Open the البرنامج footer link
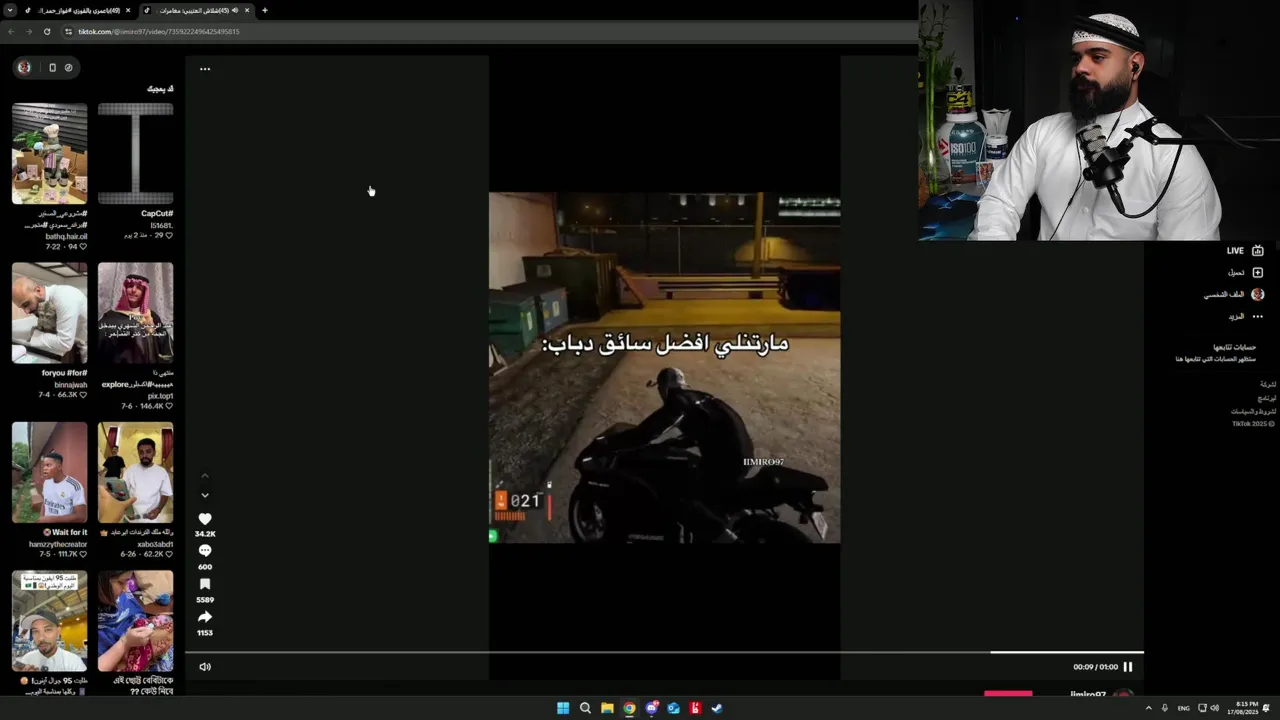 pyautogui.click(x=1266, y=398)
